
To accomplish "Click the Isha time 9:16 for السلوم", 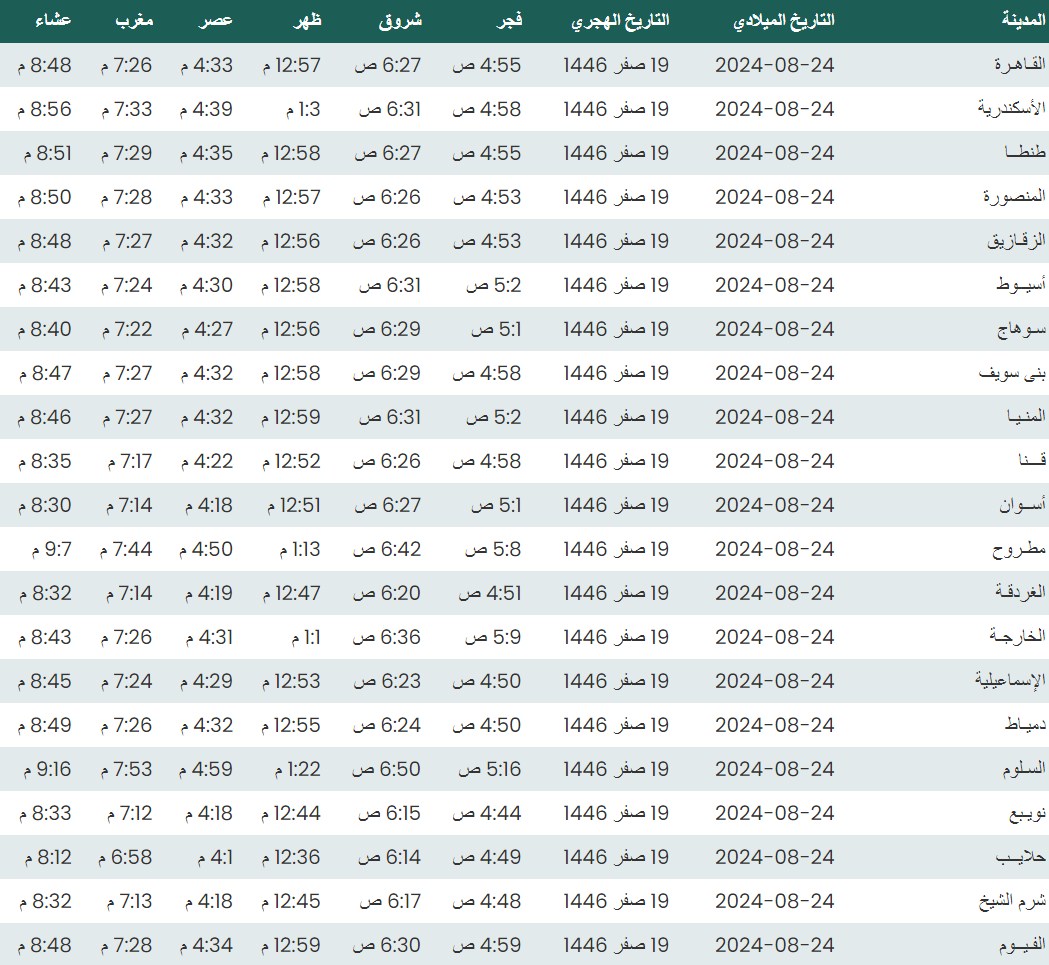I will coord(45,769).
